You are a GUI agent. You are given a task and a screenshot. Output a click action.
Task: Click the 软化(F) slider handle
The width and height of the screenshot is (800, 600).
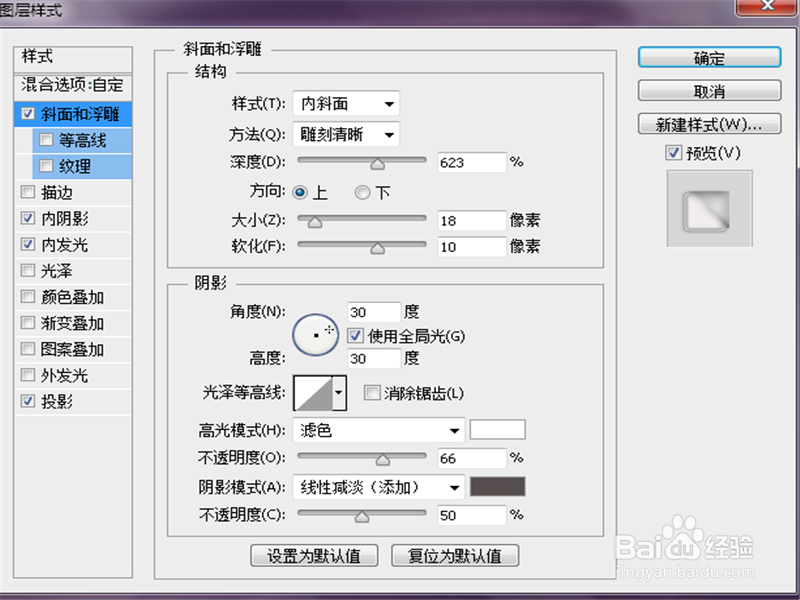378,248
